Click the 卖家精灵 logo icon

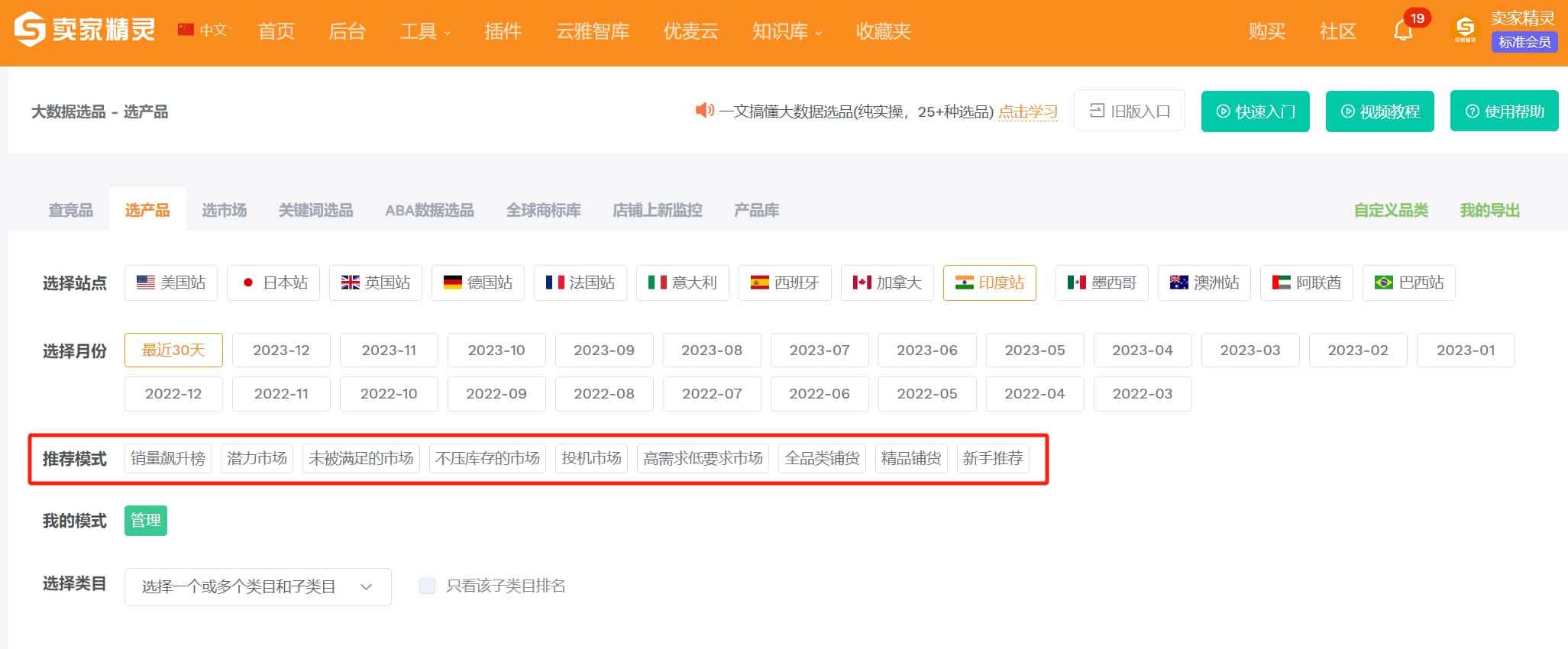31,30
